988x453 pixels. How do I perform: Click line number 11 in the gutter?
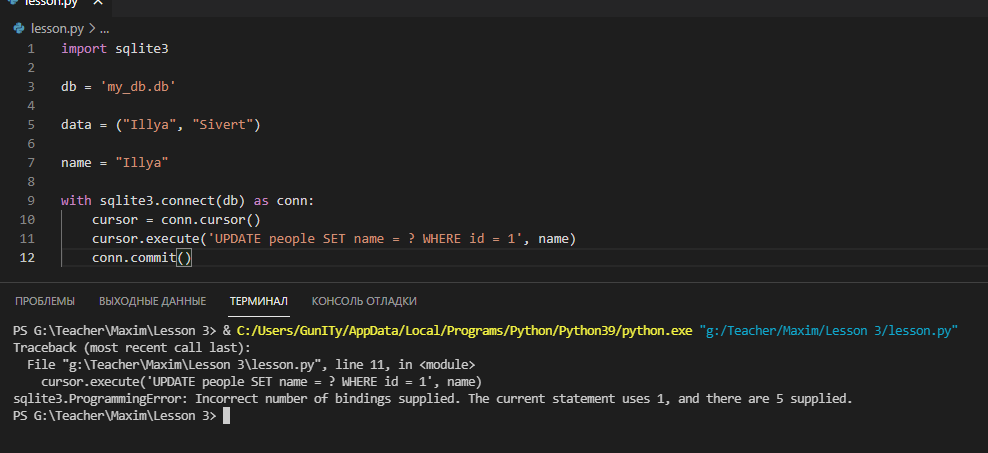27,239
